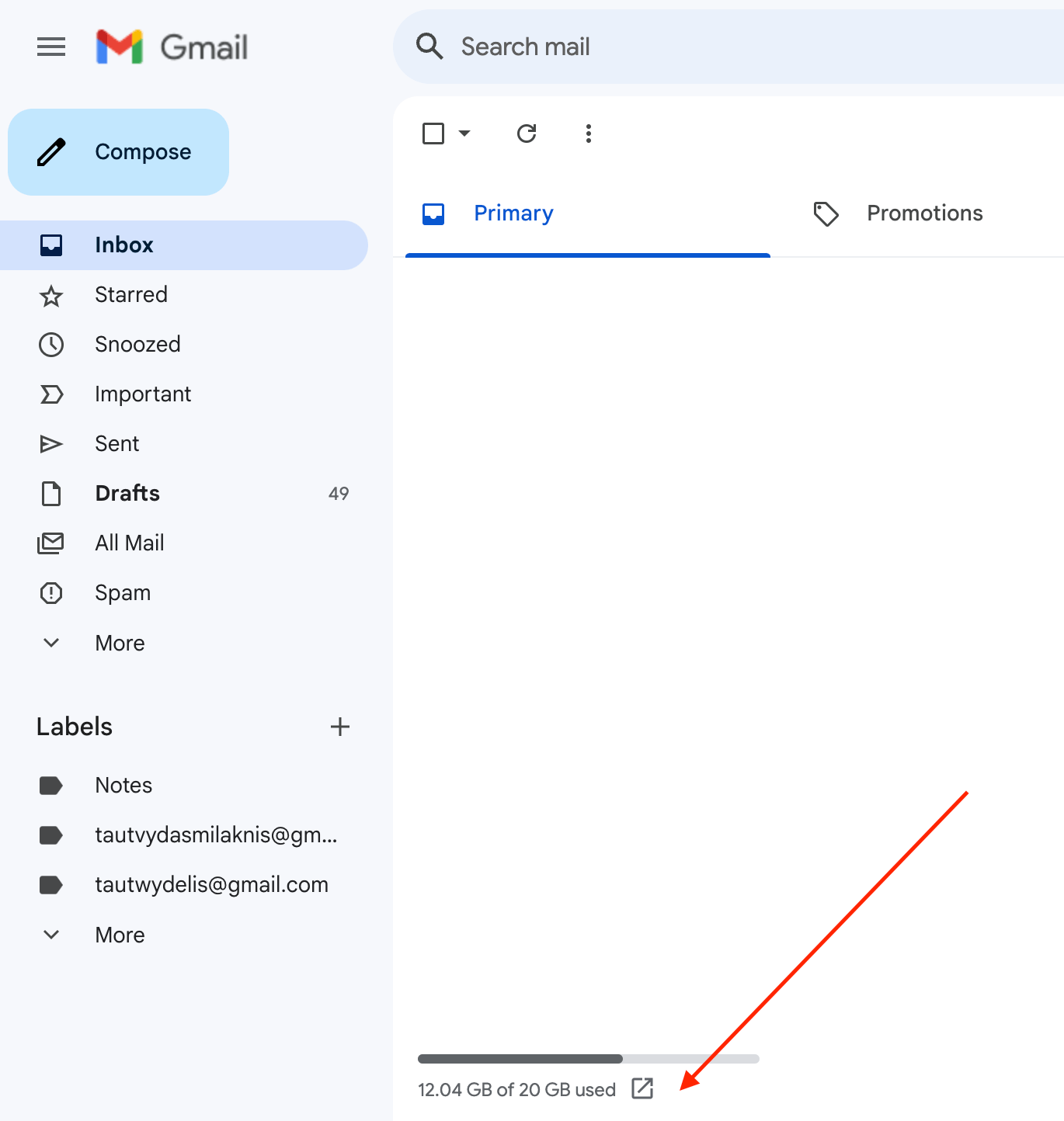The width and height of the screenshot is (1064, 1121).
Task: Click the tautwydelis@gmail.com label tag icon
Action: pos(51,885)
